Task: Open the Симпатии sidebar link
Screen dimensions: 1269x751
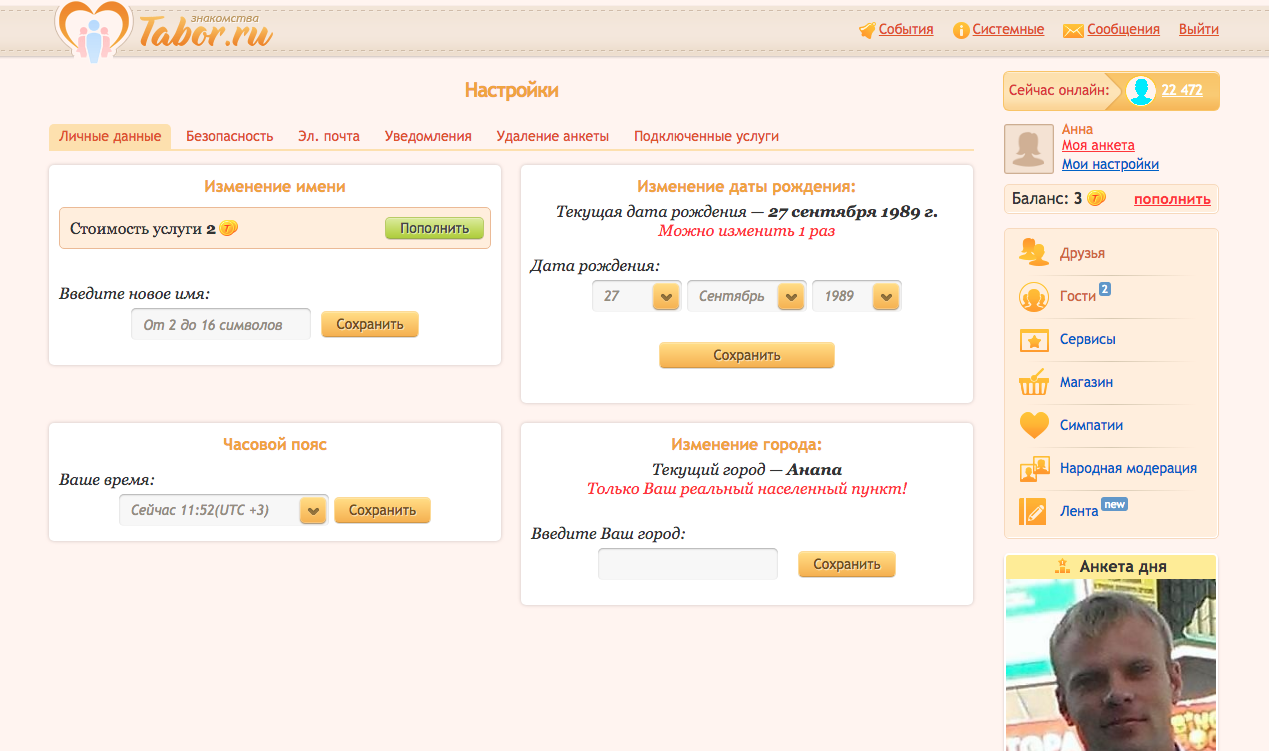Action: (x=1091, y=425)
